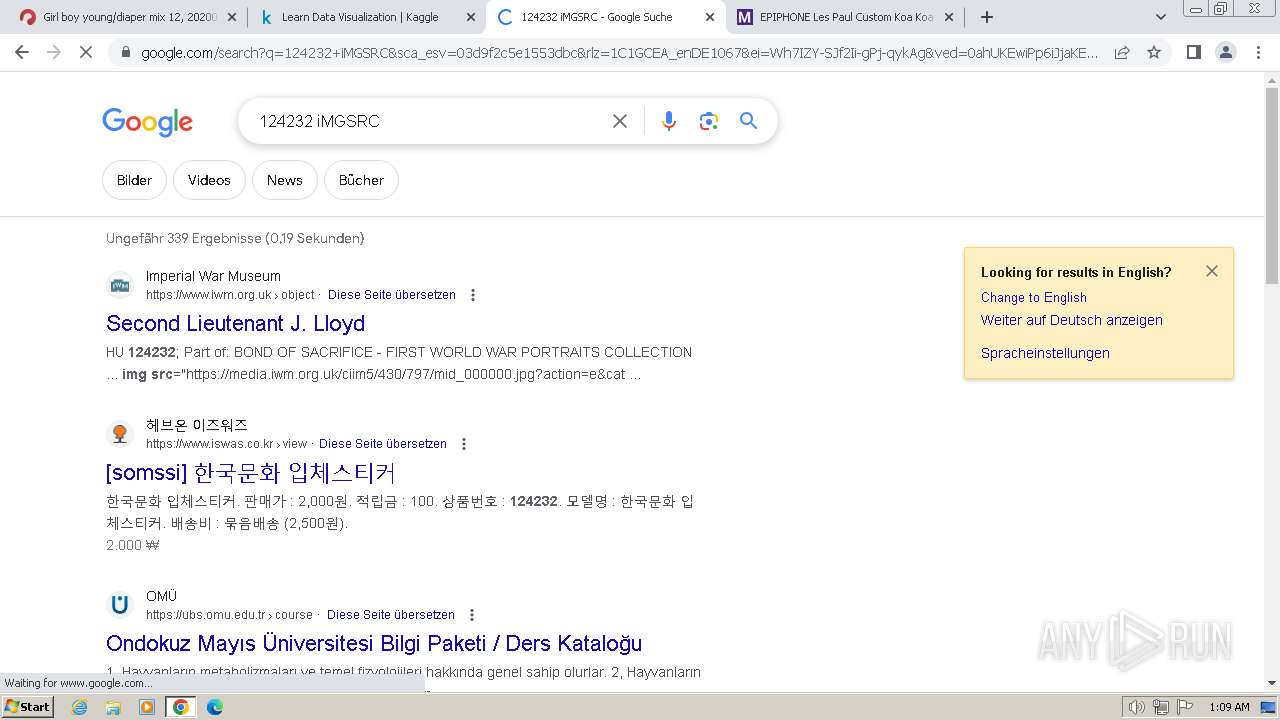Image resolution: width=1280 pixels, height=720 pixels.
Task: Click result count text Ungefähr 339 Ergebnisse
Action: [235, 238]
